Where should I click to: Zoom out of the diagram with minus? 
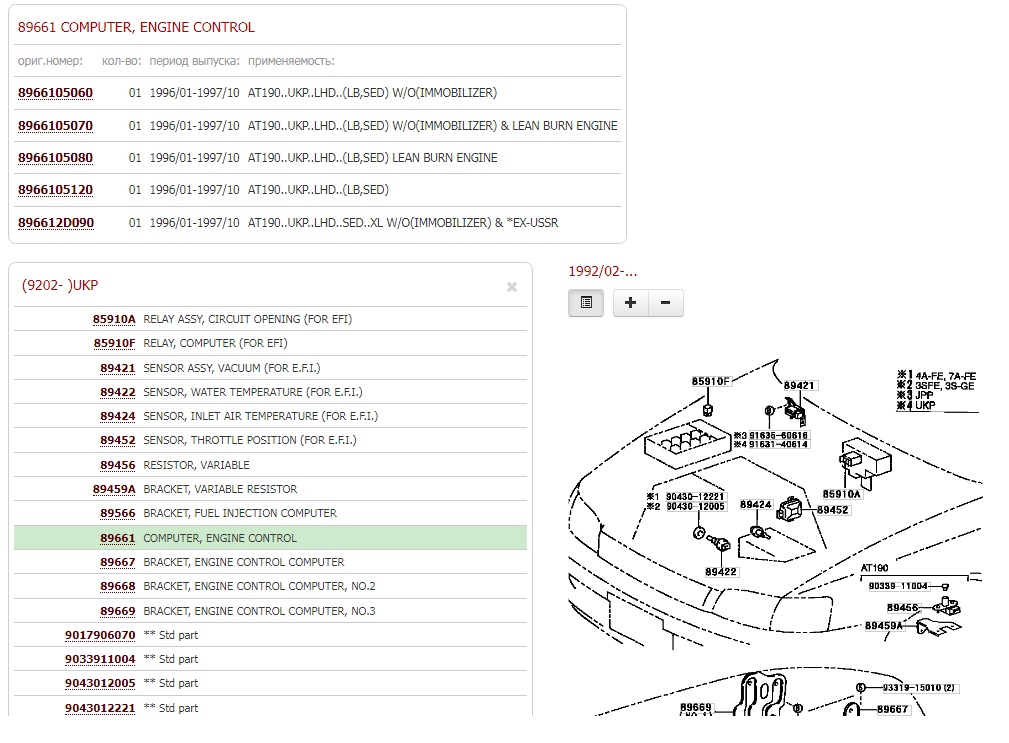pyautogui.click(x=666, y=303)
